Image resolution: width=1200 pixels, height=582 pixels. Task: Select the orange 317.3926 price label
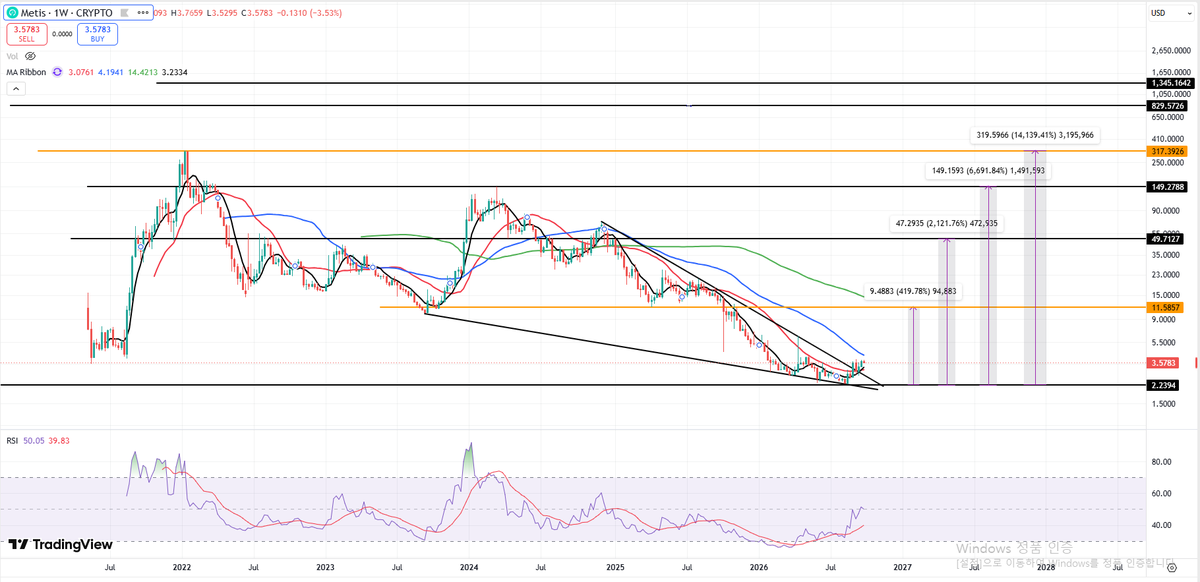click(1166, 151)
